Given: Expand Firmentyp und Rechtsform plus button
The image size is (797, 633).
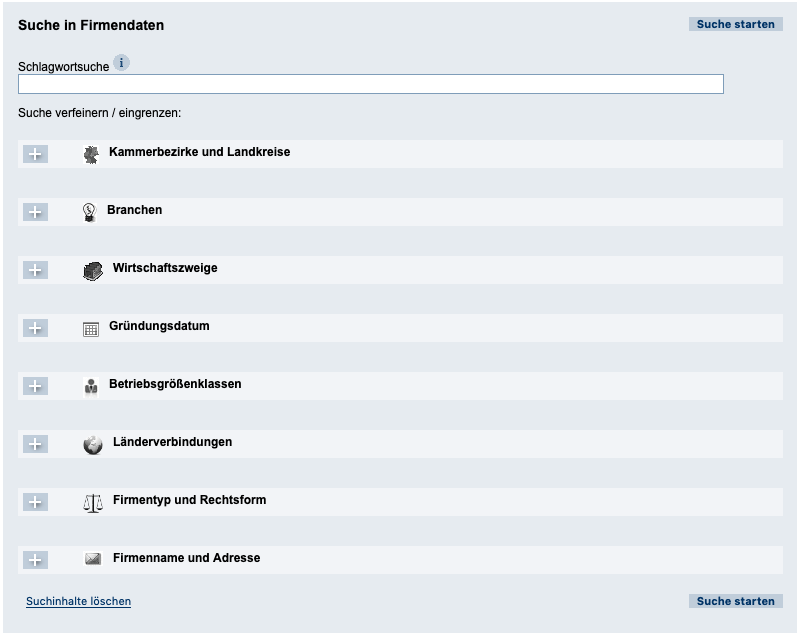Looking at the screenshot, I should coord(35,502).
